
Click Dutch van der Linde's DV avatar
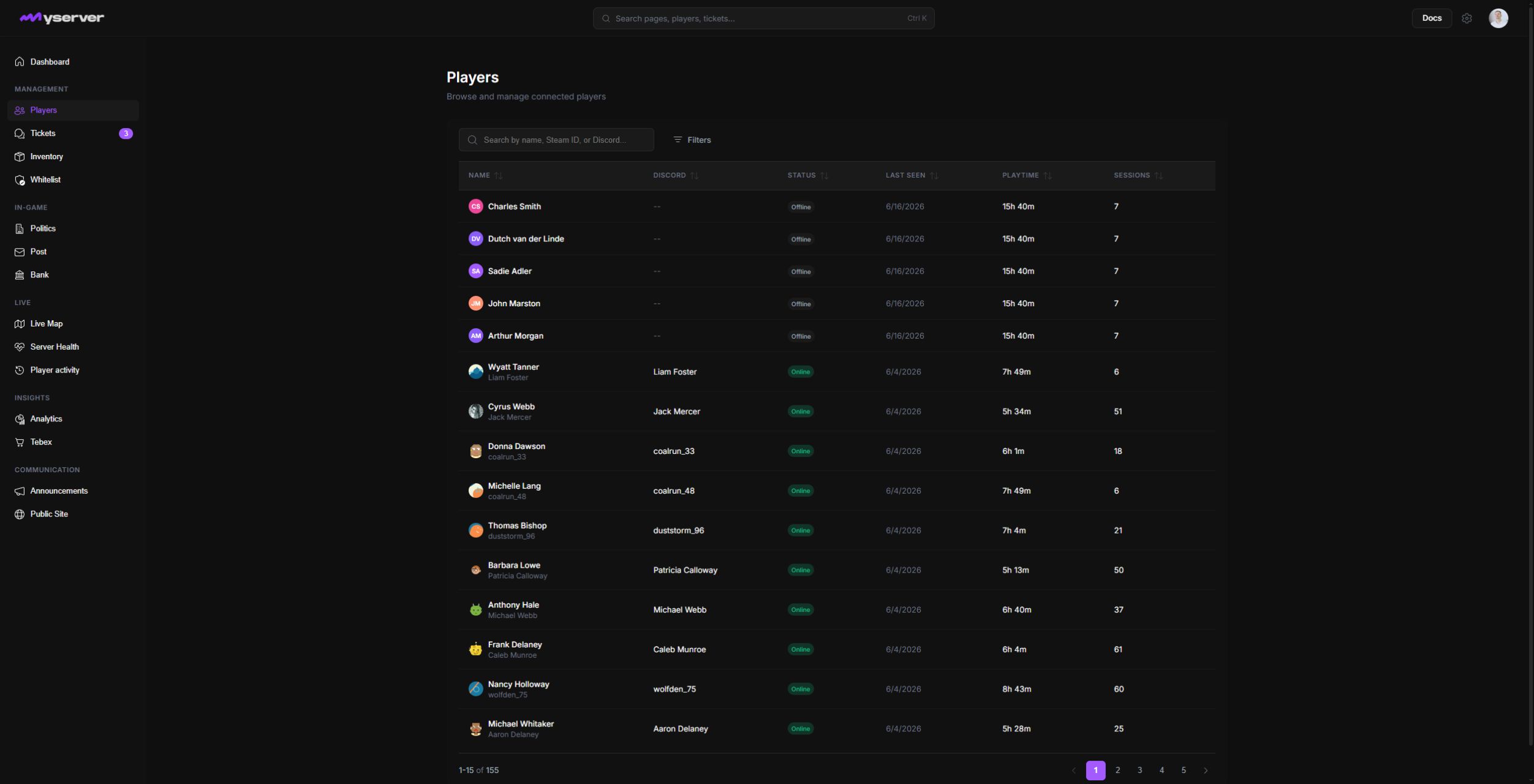[476, 239]
